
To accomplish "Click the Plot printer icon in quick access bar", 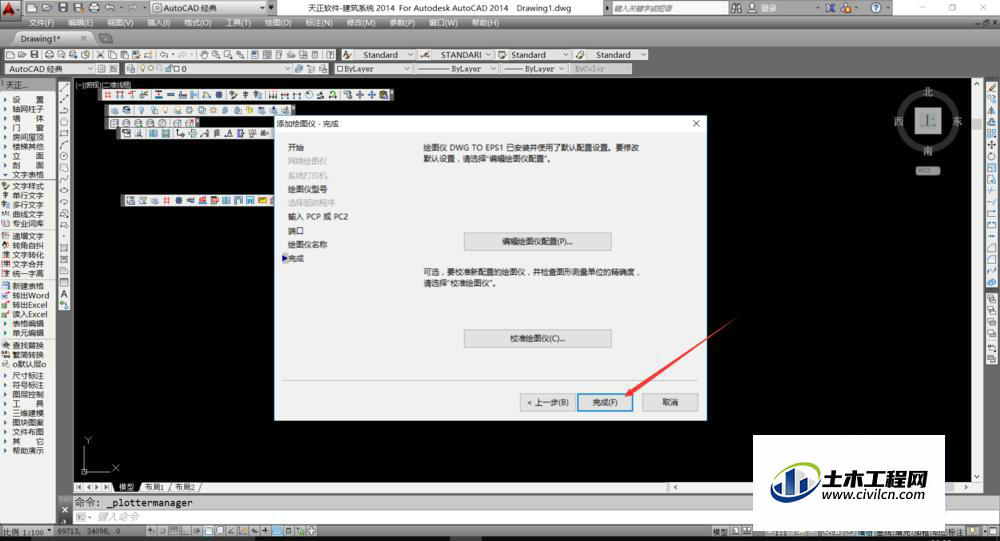I will (94, 8).
